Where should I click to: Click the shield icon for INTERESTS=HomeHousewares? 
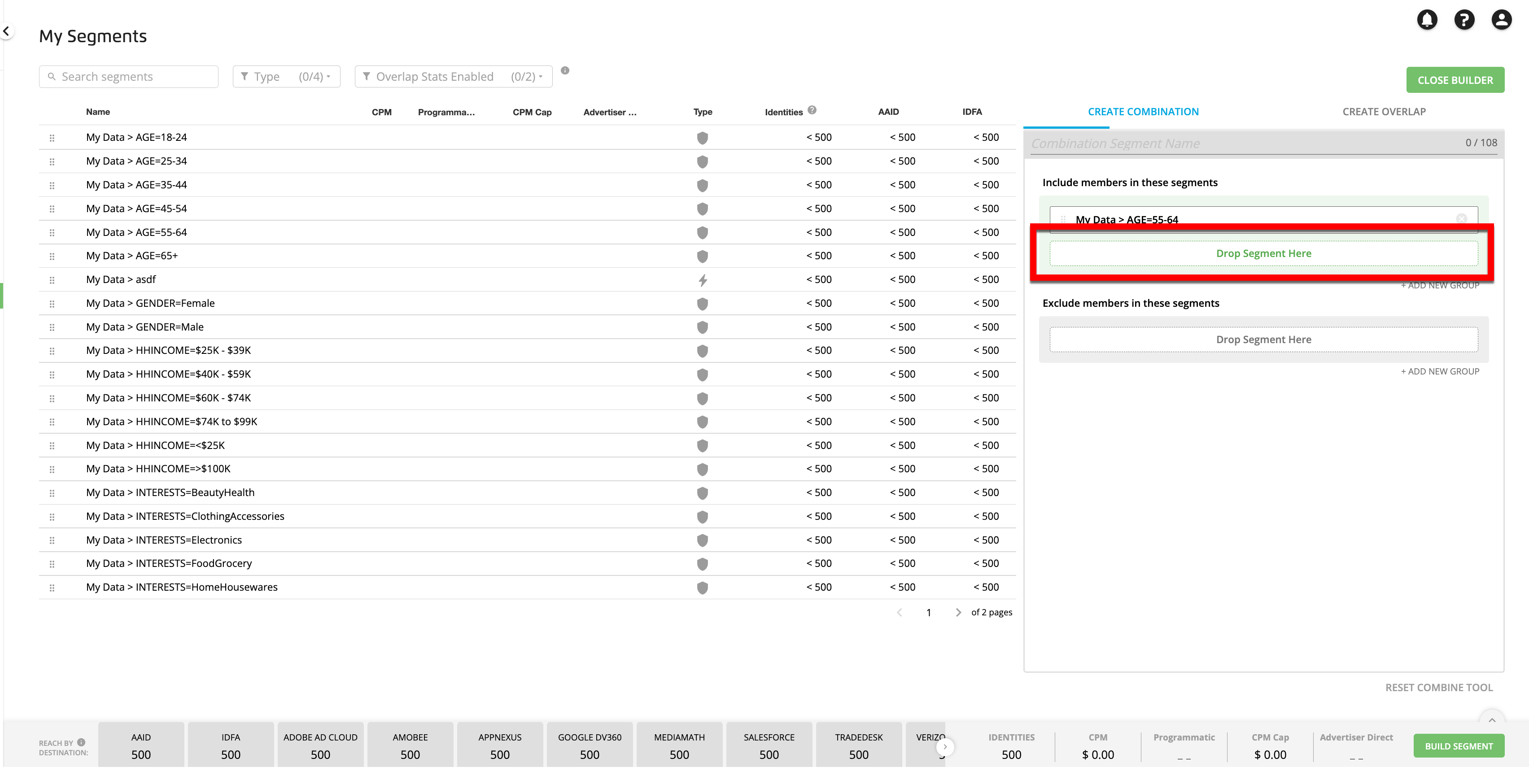[x=702, y=588]
